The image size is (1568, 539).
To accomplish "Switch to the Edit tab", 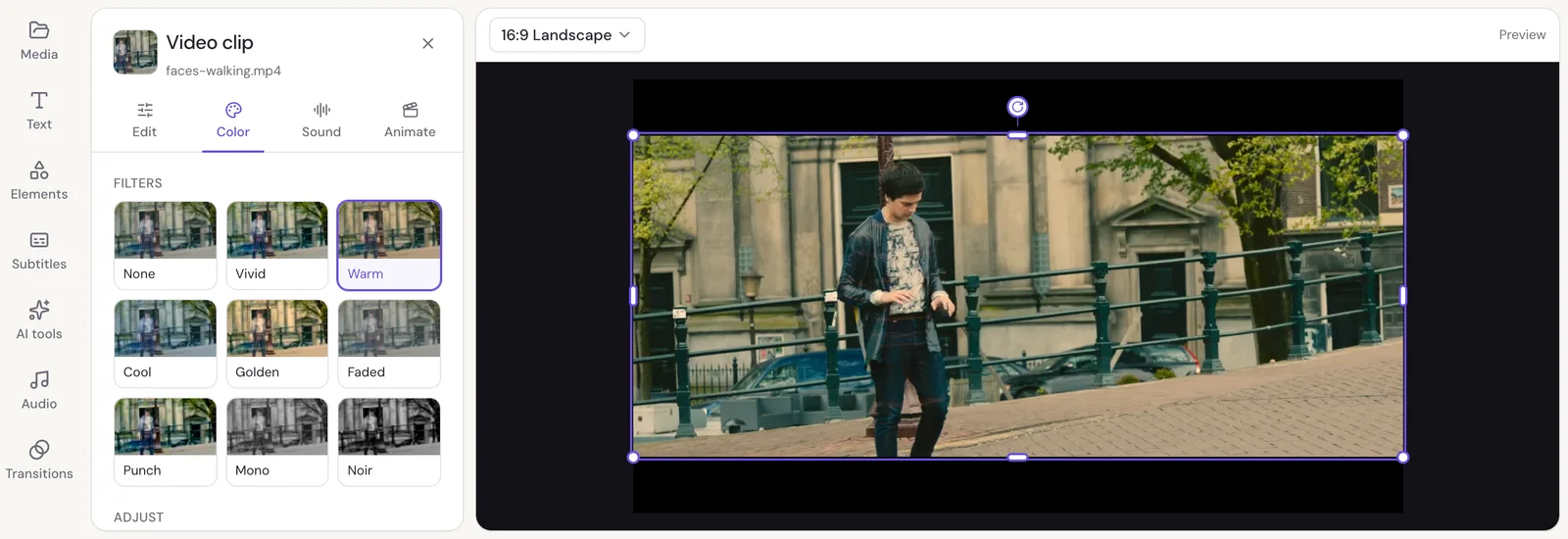I will [x=144, y=120].
